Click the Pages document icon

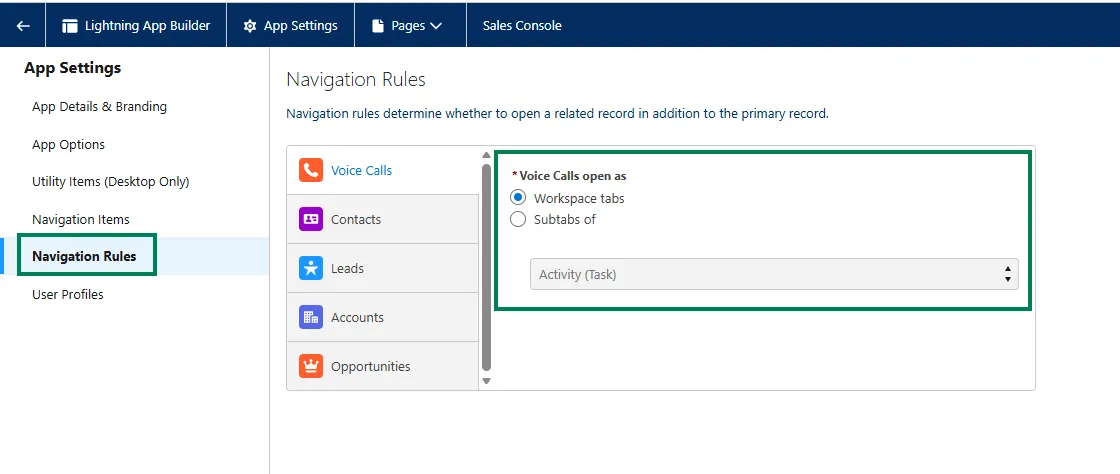[x=378, y=26]
